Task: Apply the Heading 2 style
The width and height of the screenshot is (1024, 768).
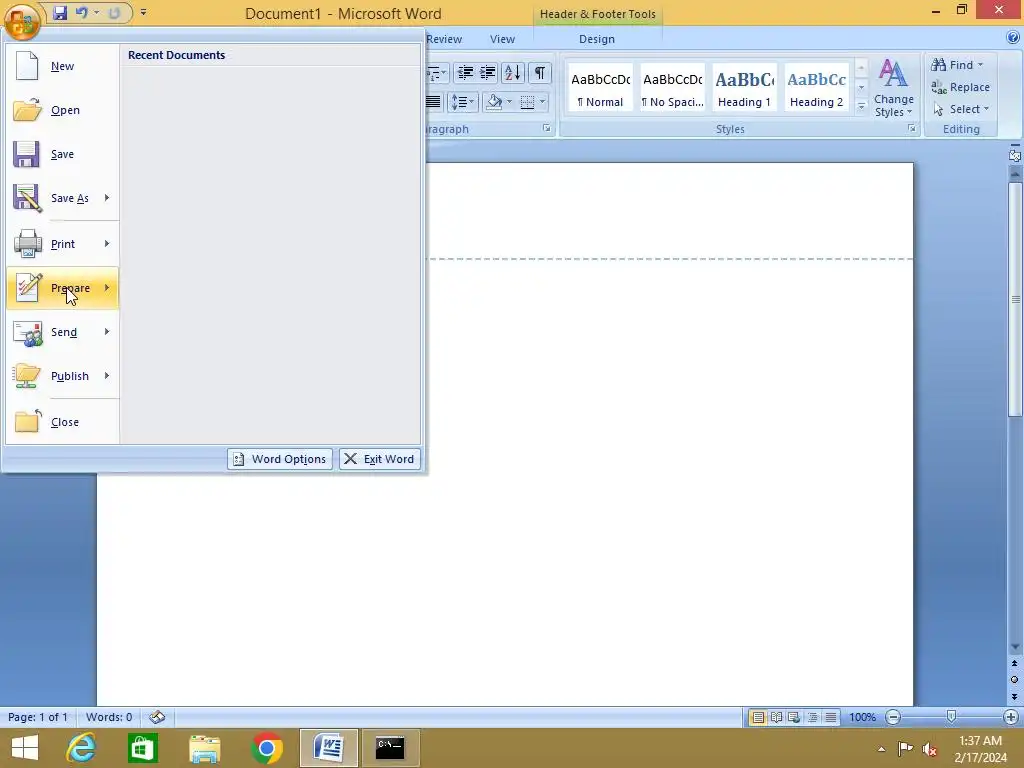Action: 816,88
